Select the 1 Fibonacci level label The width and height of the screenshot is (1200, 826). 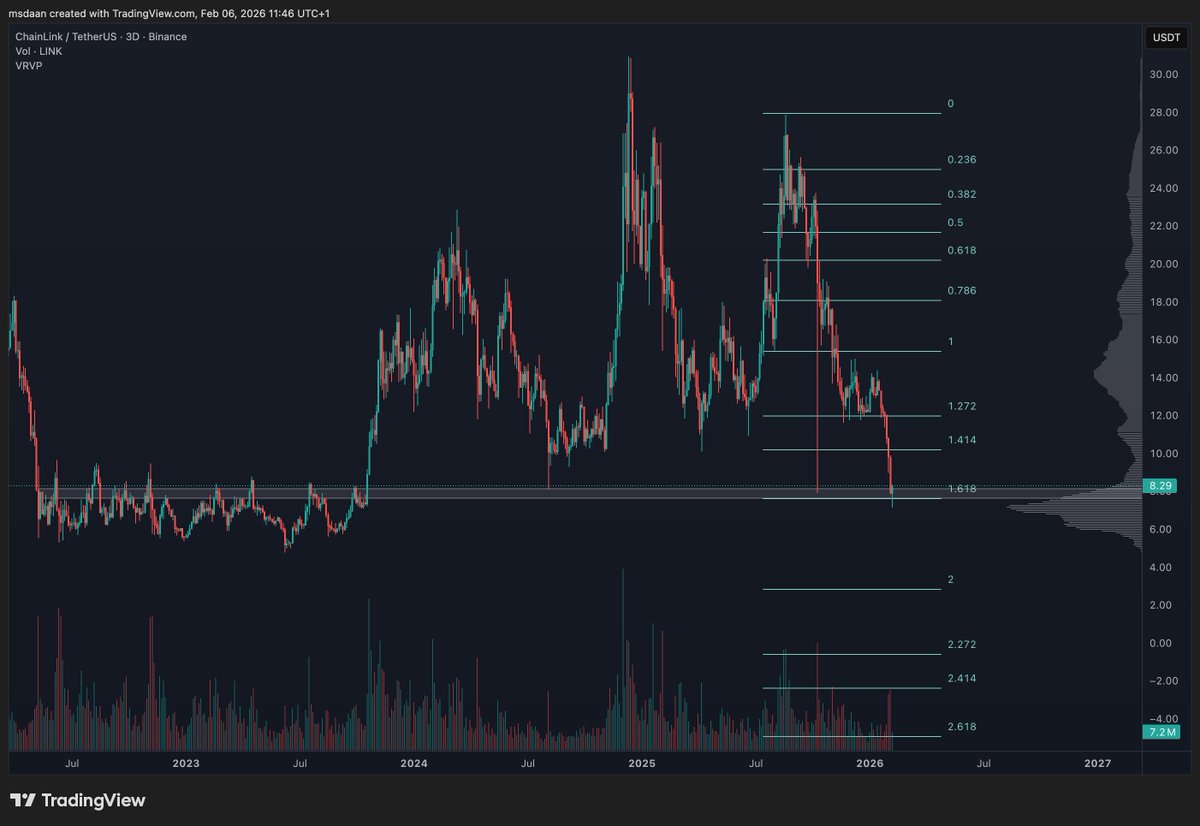coord(950,342)
